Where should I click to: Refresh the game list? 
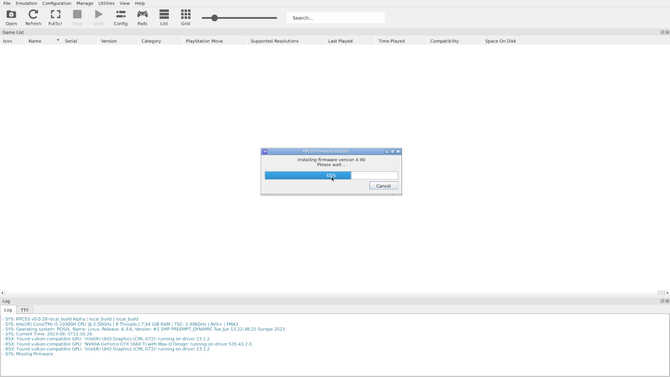tap(33, 18)
